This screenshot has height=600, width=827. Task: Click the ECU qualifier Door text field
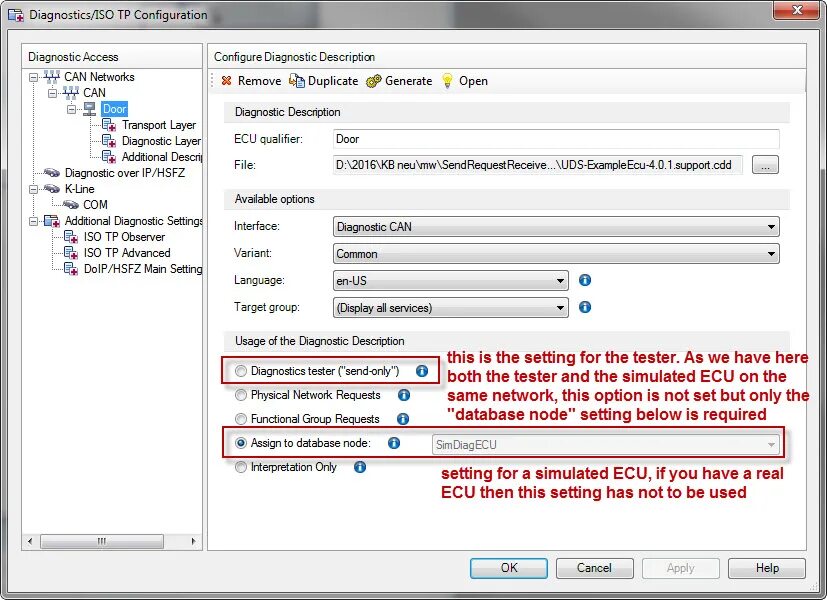click(x=556, y=139)
